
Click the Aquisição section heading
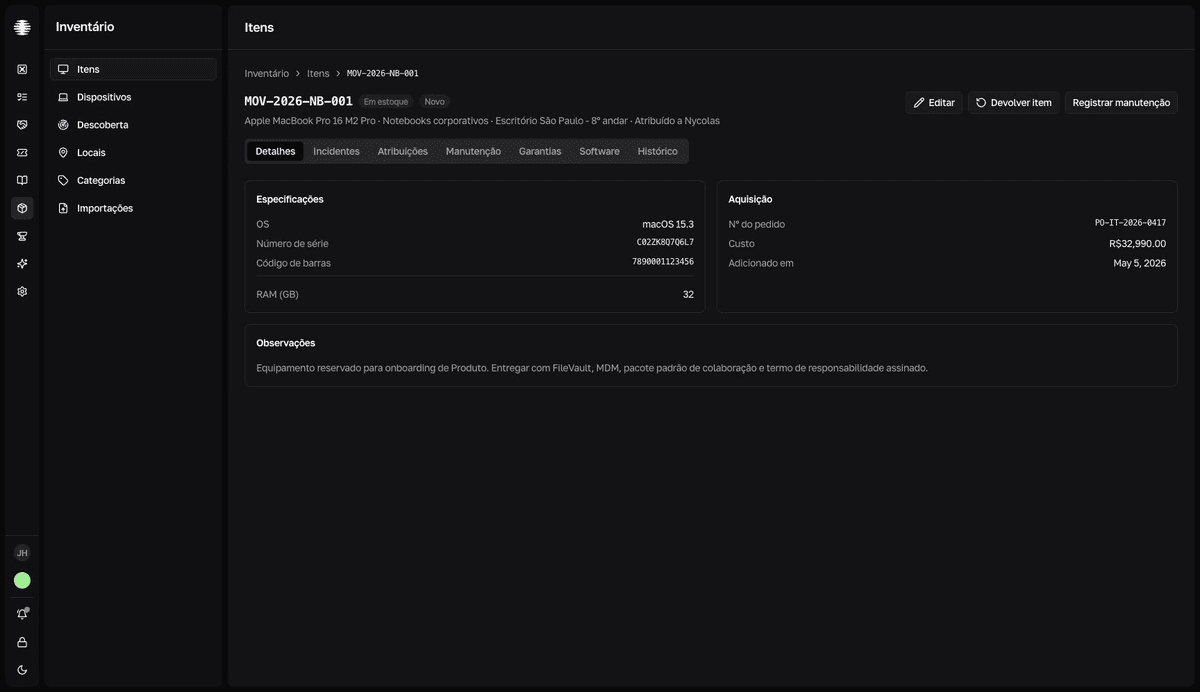click(750, 199)
